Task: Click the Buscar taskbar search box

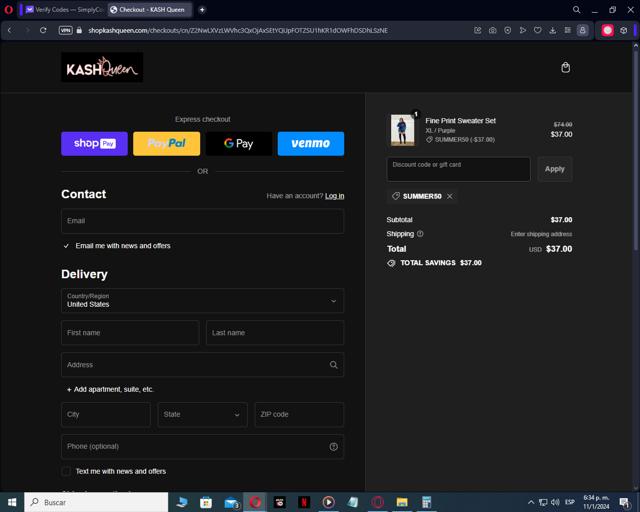Action: [96, 502]
